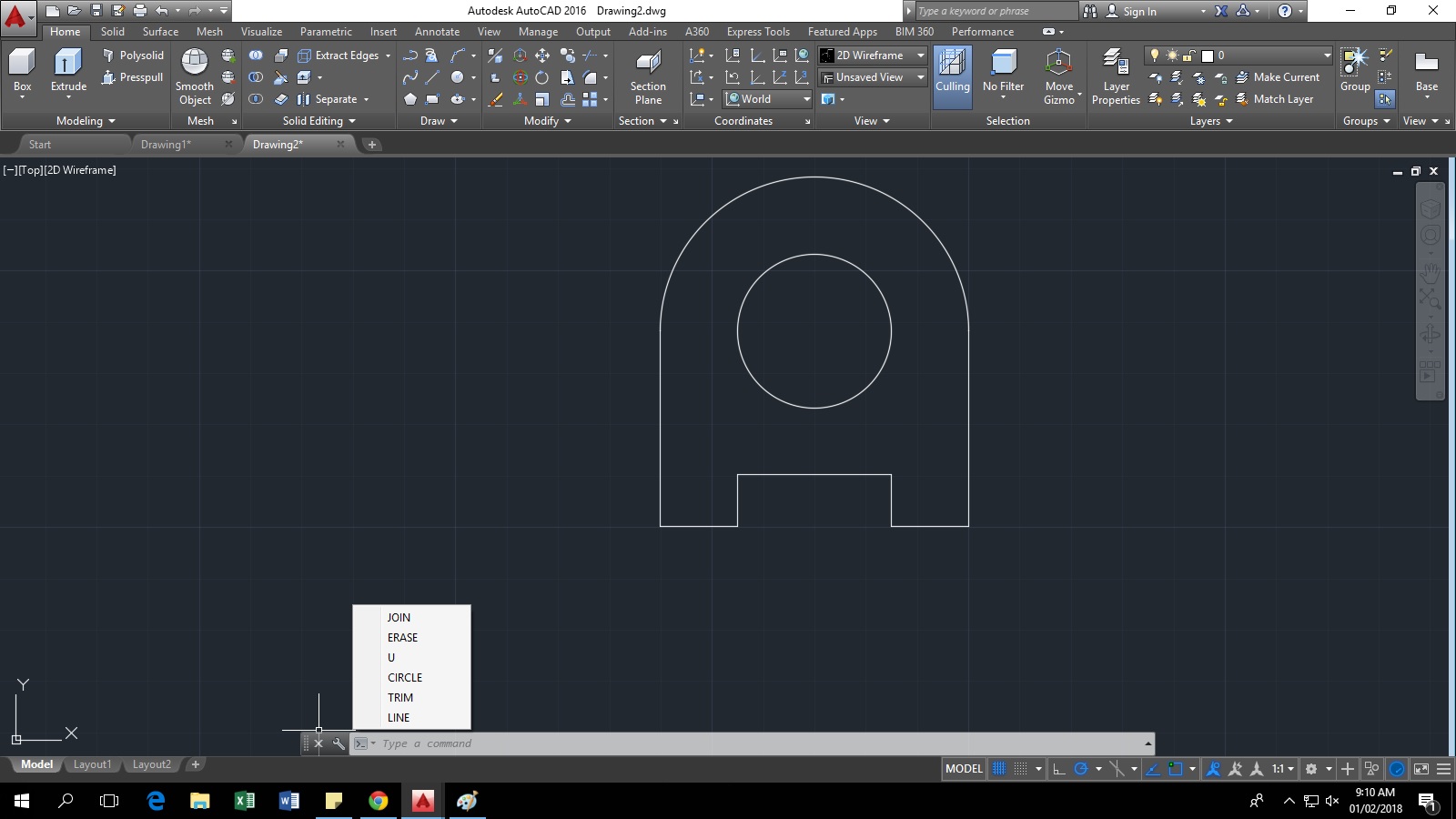This screenshot has height=819, width=1456.
Task: Select the Spline draw tool
Action: (410, 77)
